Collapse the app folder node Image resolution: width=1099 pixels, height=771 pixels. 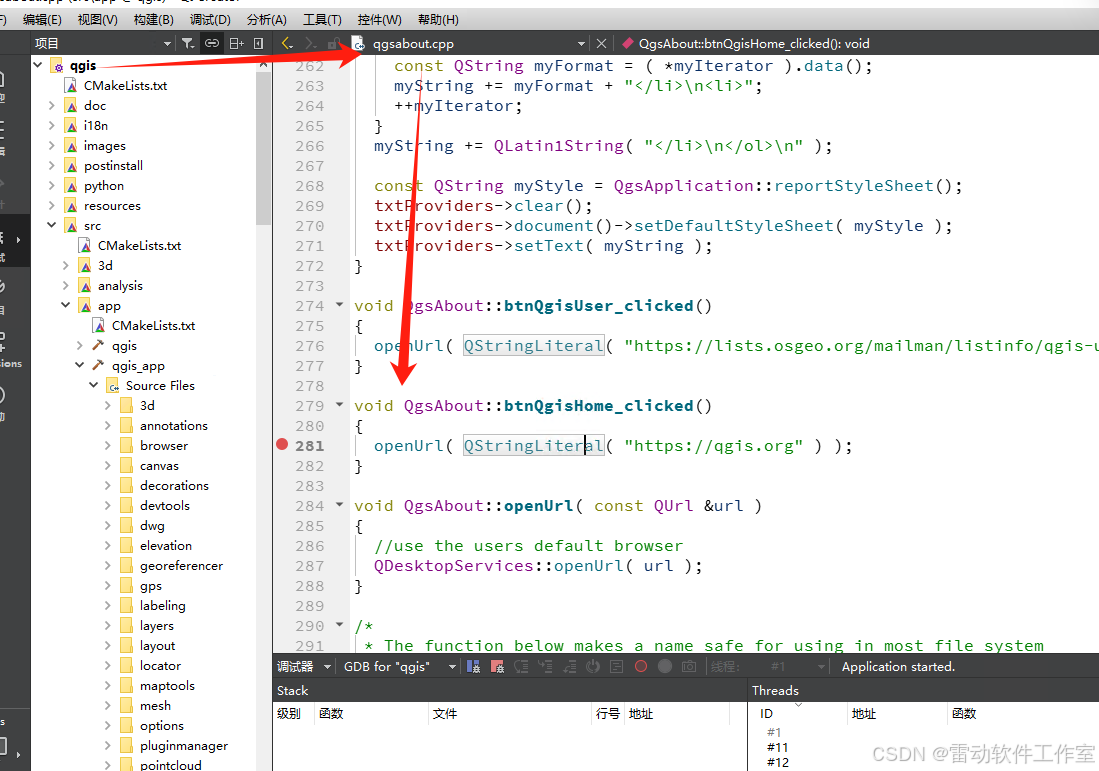coord(66,306)
